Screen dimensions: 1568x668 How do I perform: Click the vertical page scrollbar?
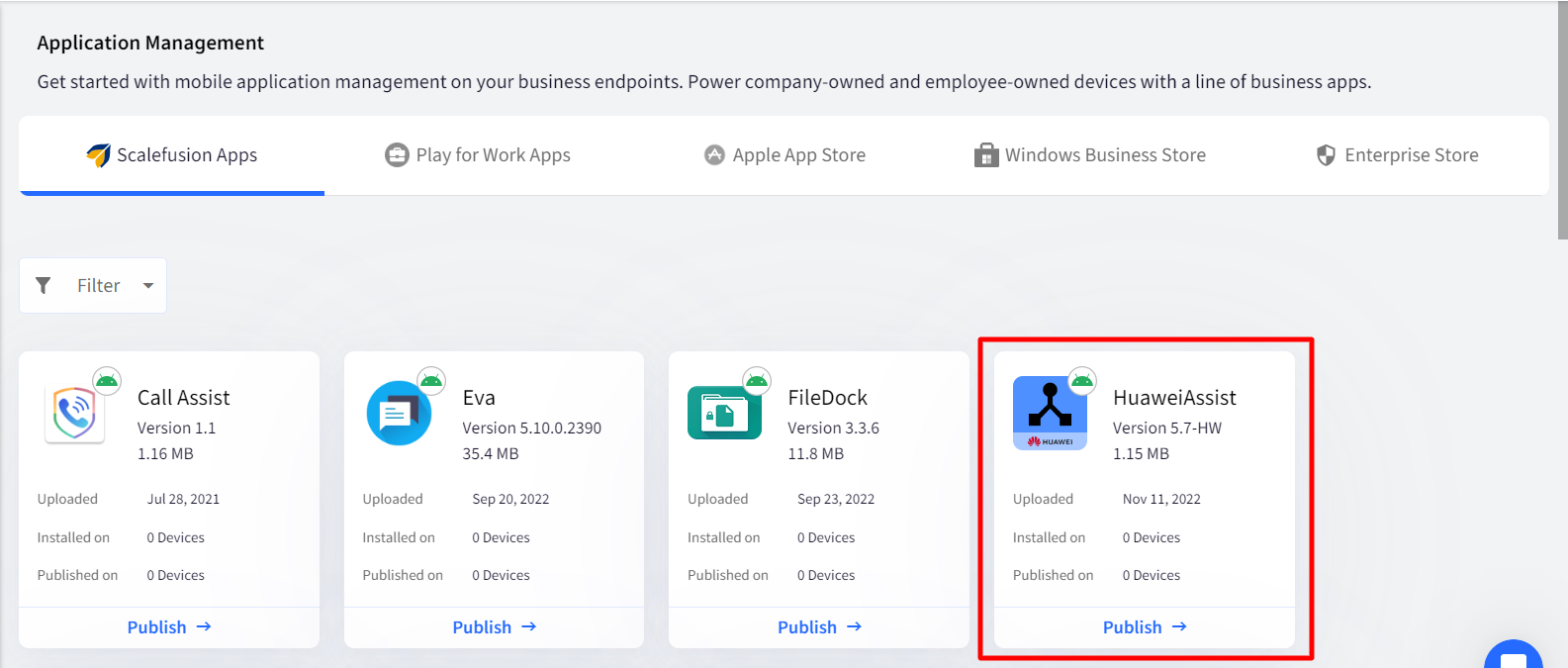tap(1562, 119)
